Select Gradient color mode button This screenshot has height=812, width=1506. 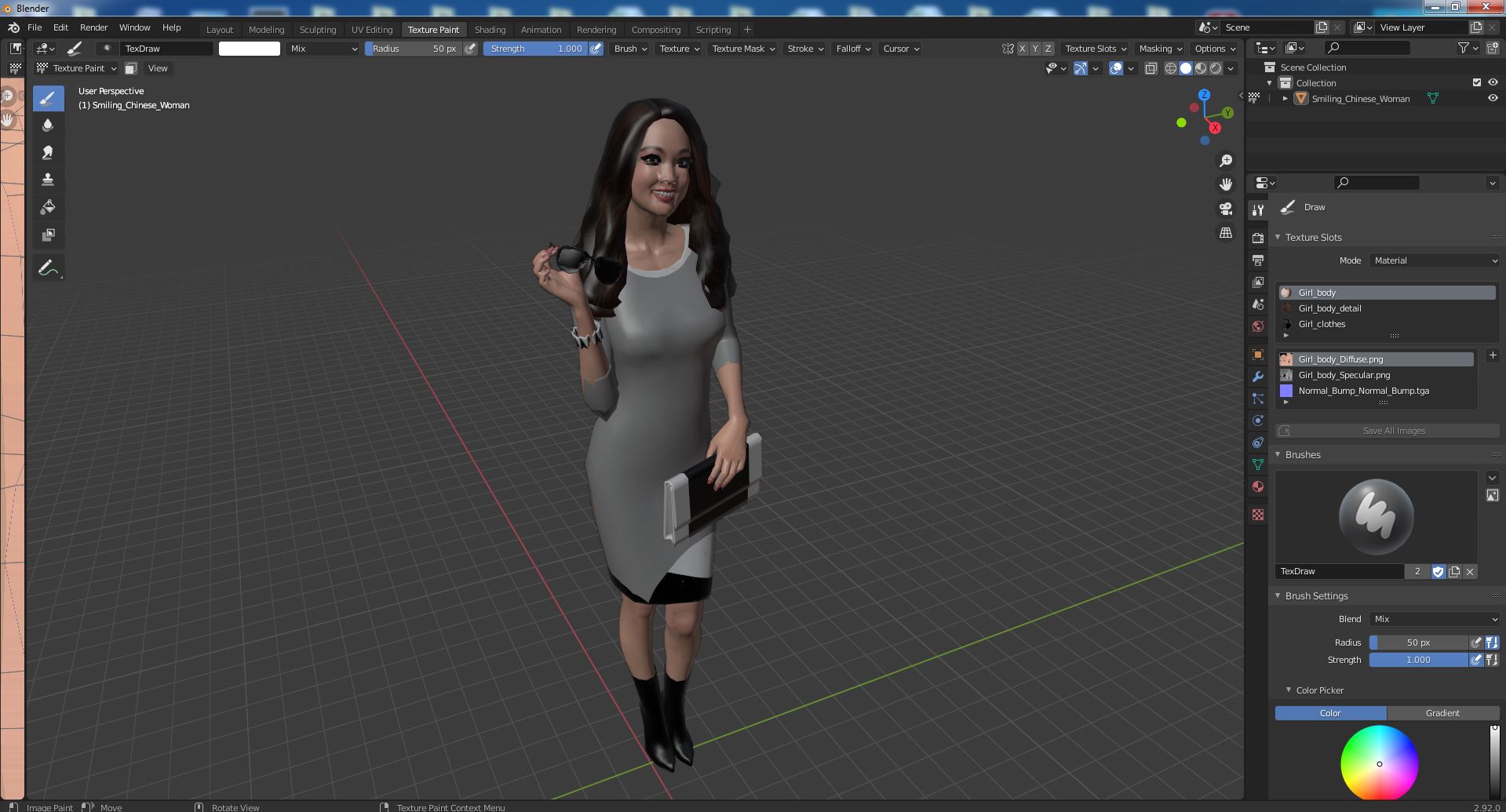(x=1442, y=713)
